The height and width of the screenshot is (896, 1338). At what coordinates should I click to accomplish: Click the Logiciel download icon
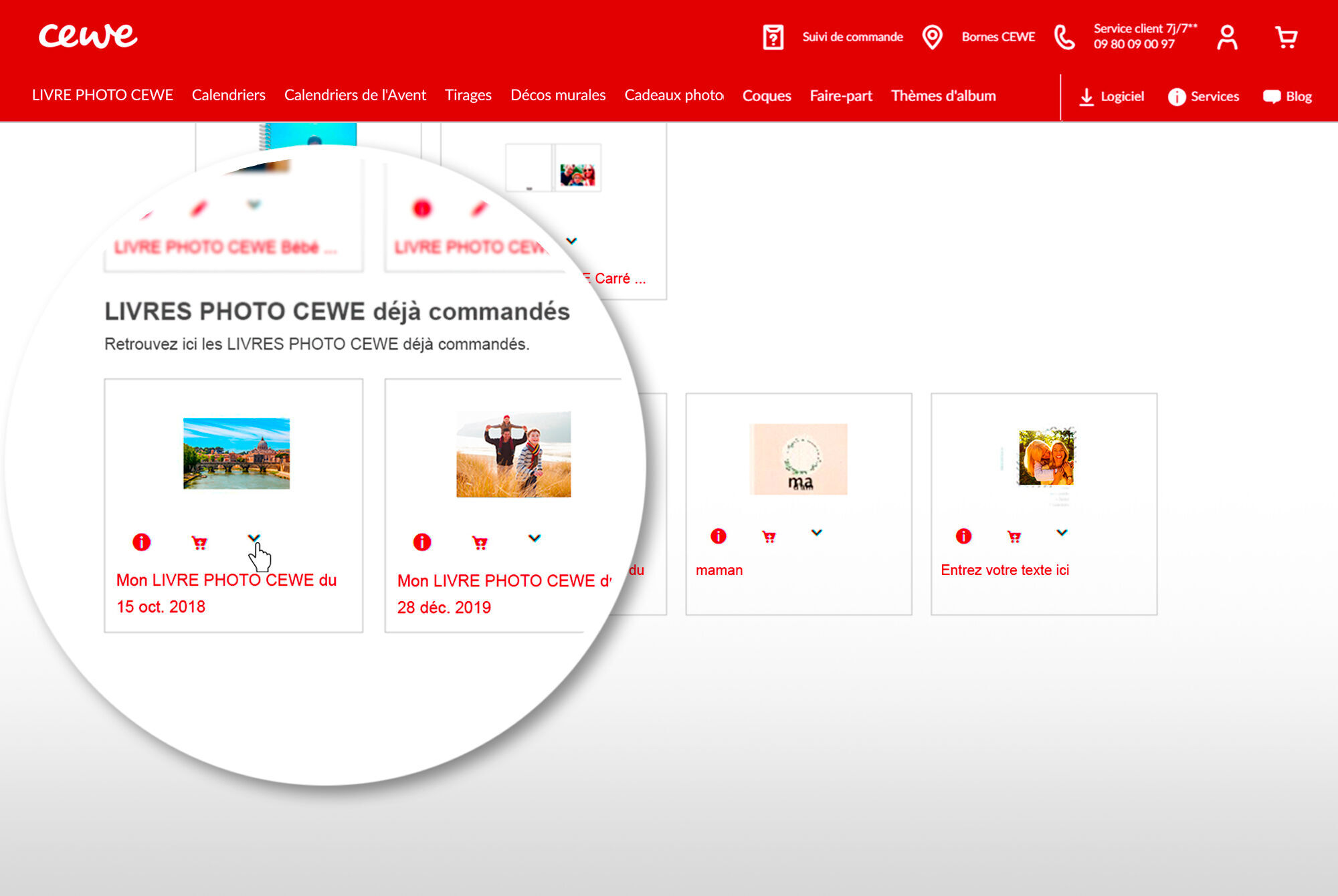pyautogui.click(x=1087, y=96)
